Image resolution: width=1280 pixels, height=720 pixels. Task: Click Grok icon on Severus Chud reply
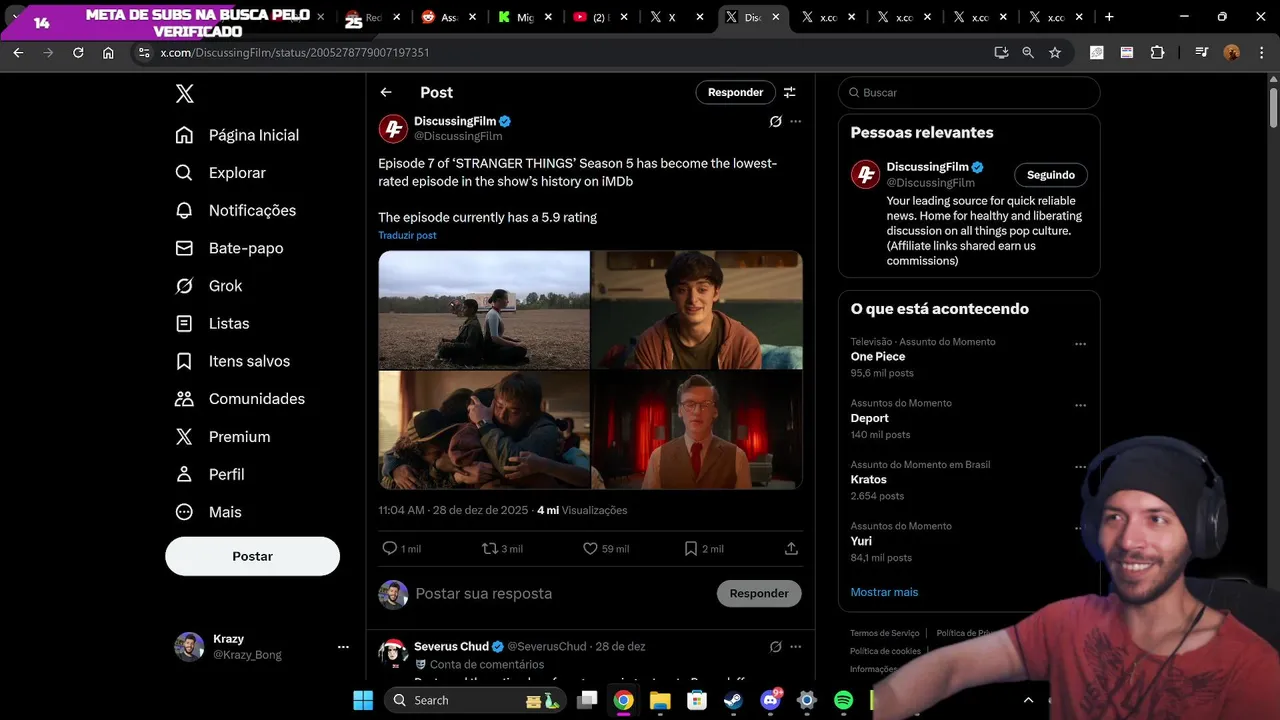(775, 647)
